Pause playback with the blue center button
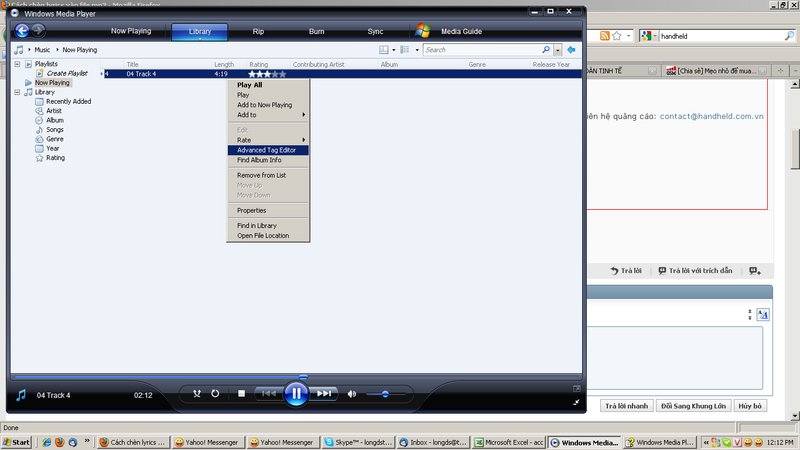This screenshot has width=800, height=450. (295, 394)
